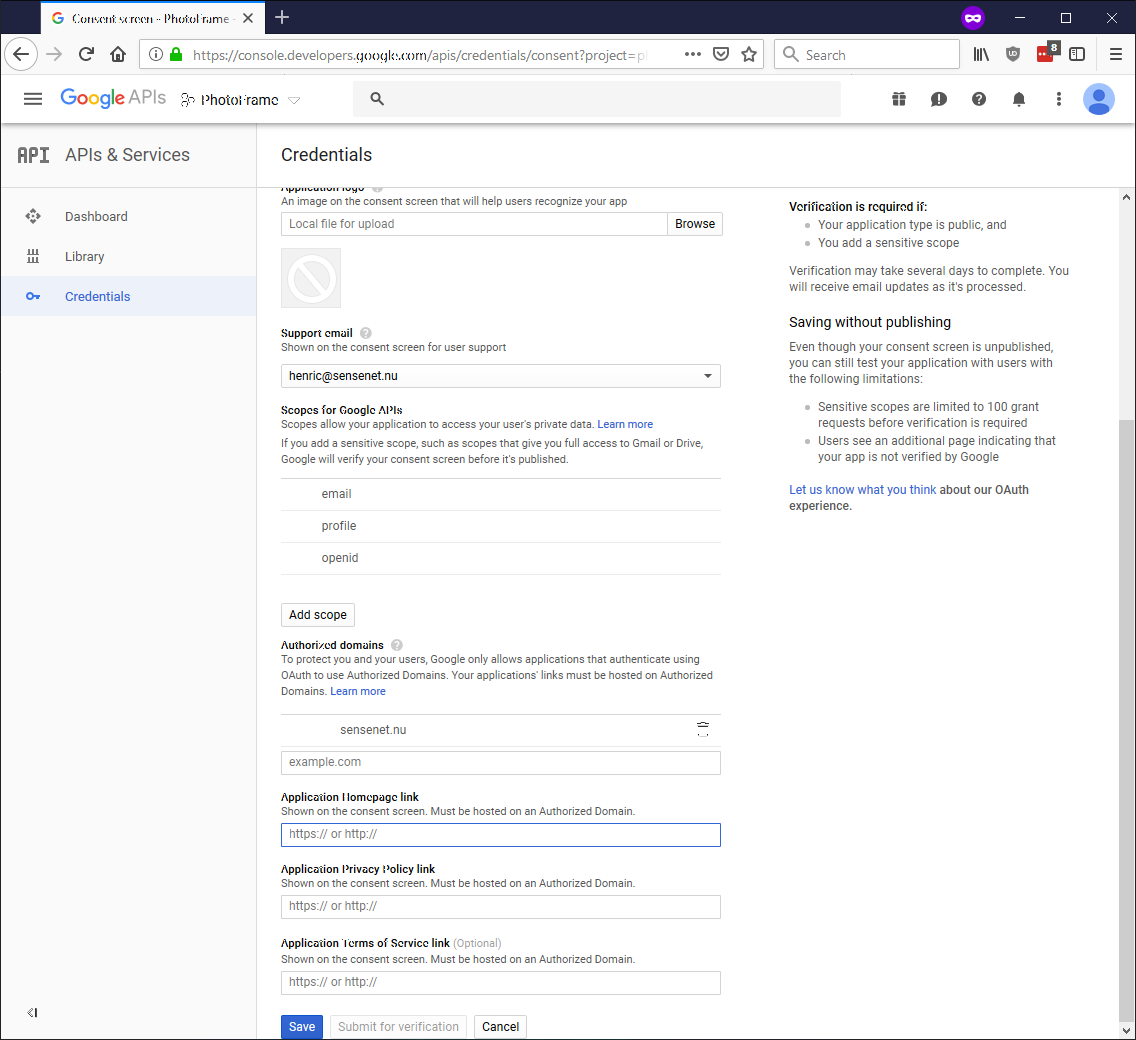Click the site information icon
1136x1040 pixels.
(156, 54)
